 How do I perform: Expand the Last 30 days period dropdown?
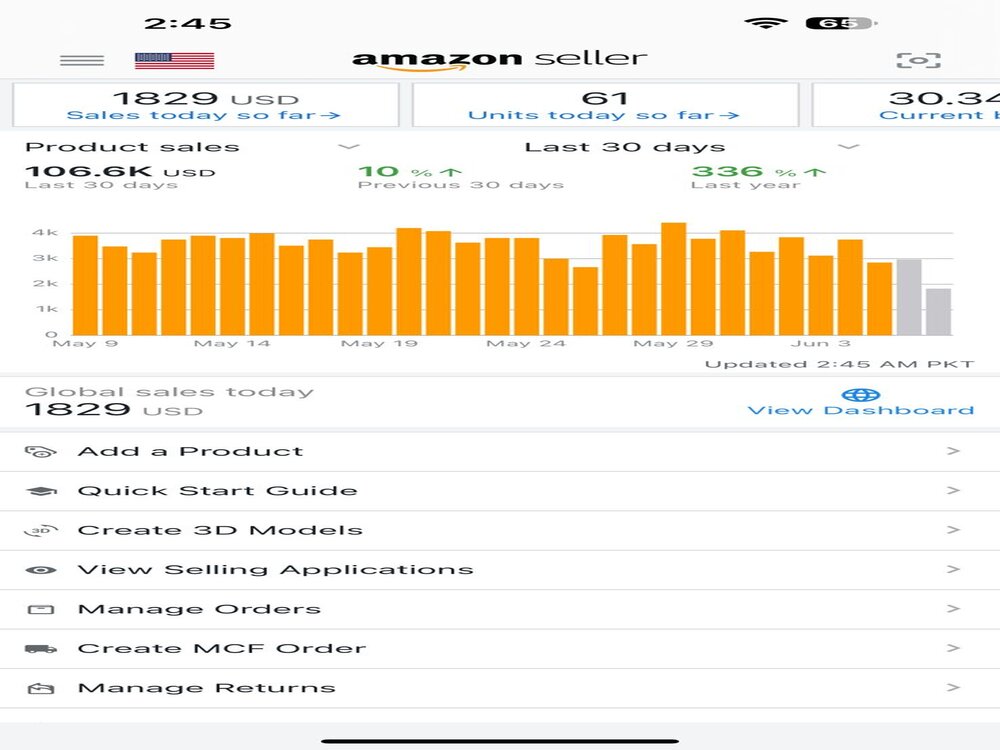(x=848, y=147)
